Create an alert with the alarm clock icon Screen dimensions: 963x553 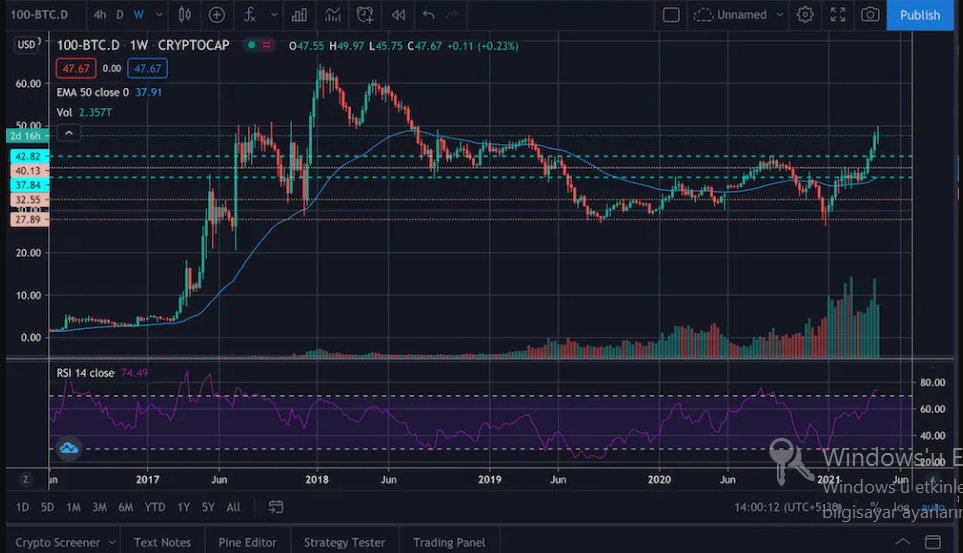(365, 15)
